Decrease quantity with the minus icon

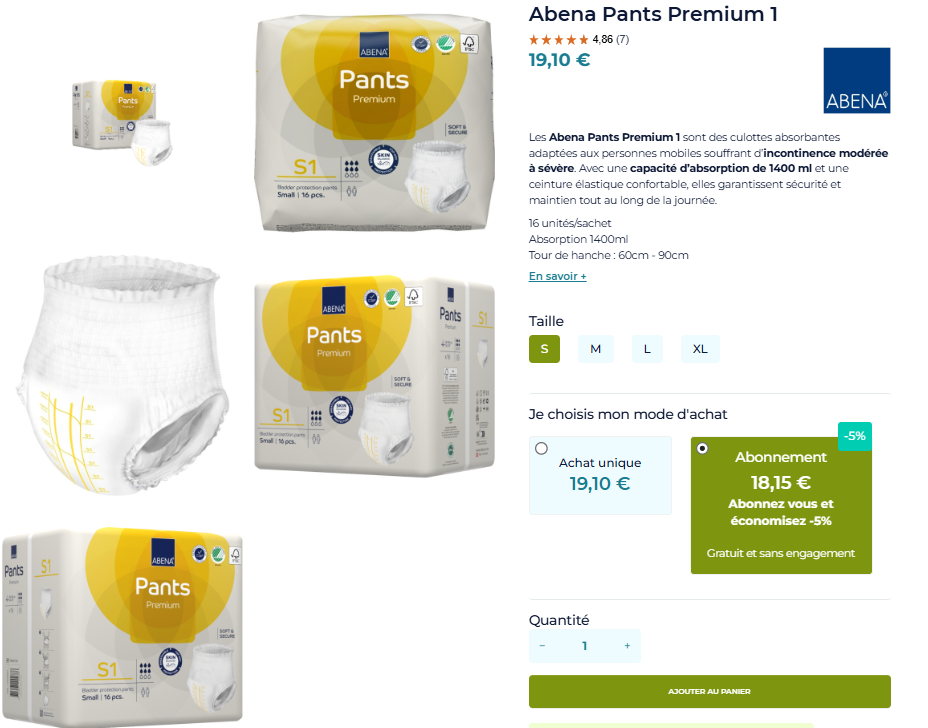(542, 646)
